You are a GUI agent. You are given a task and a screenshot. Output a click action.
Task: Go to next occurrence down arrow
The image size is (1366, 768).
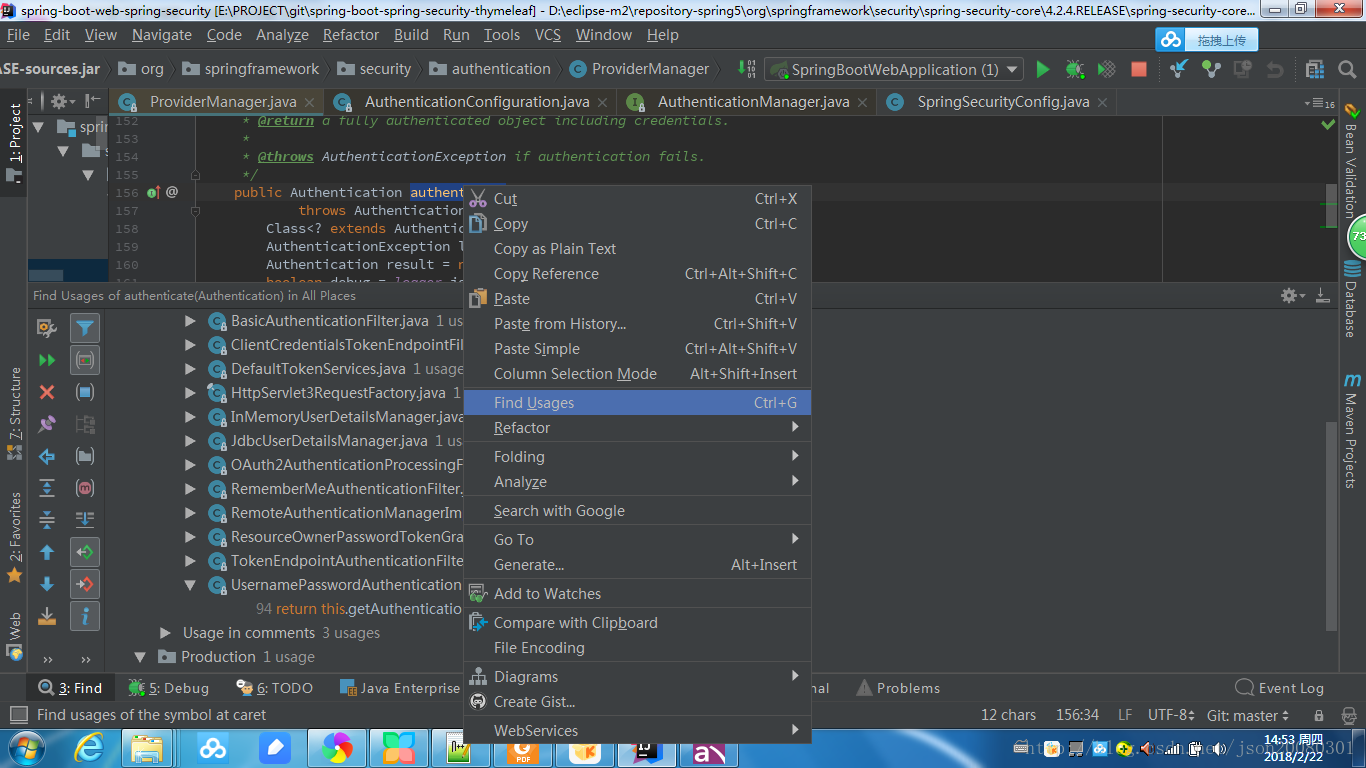pyautogui.click(x=47, y=584)
